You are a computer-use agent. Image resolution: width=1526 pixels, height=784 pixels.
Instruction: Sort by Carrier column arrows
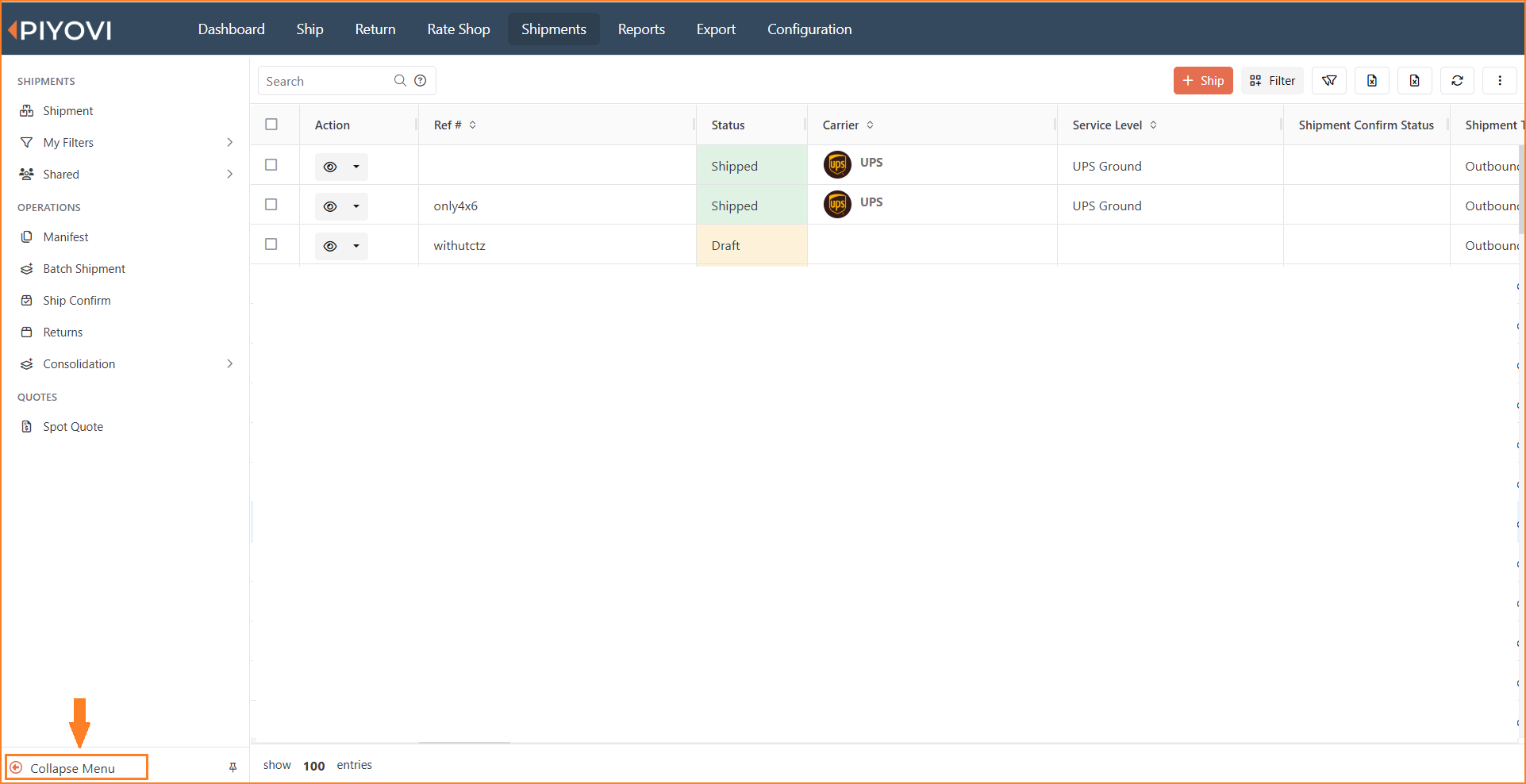click(x=870, y=125)
